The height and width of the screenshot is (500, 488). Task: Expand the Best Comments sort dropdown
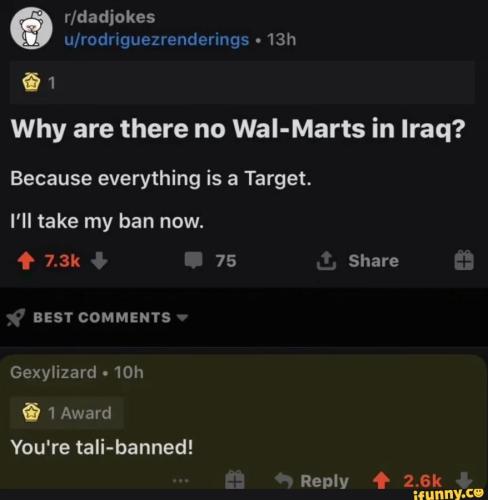click(182, 317)
